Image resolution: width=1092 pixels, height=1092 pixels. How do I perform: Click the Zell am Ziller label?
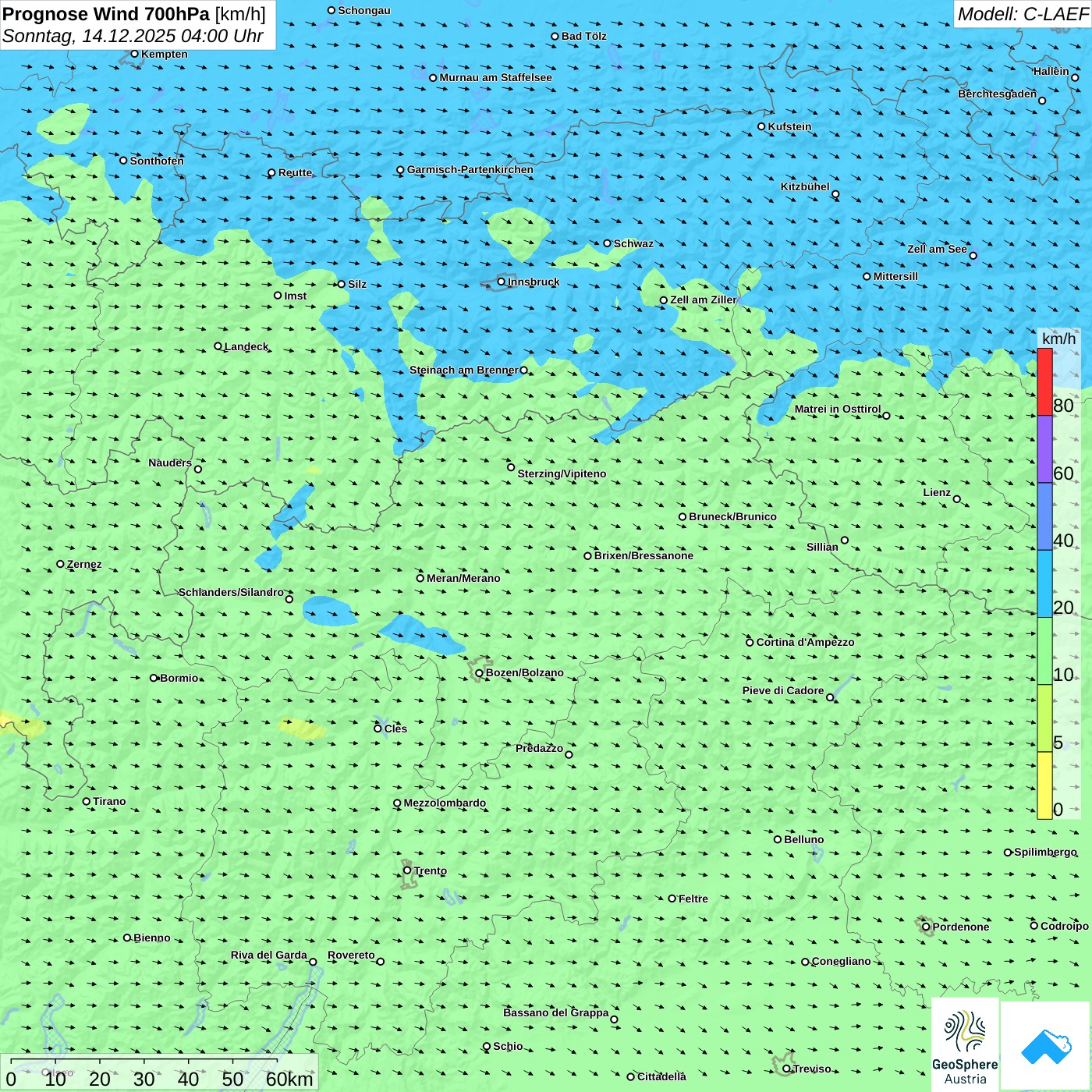[703, 300]
